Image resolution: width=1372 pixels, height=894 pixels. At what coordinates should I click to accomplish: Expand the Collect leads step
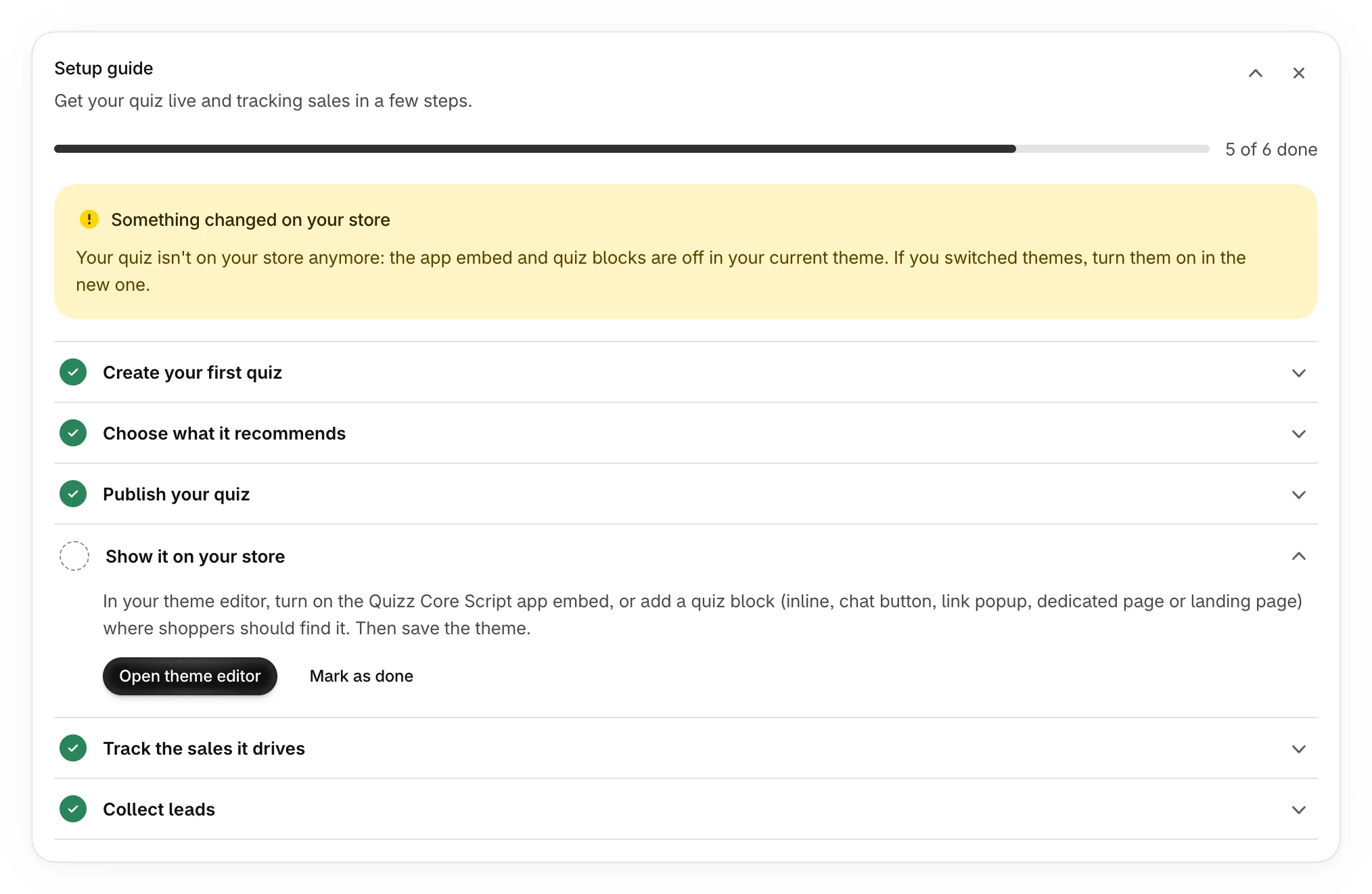tap(1298, 809)
